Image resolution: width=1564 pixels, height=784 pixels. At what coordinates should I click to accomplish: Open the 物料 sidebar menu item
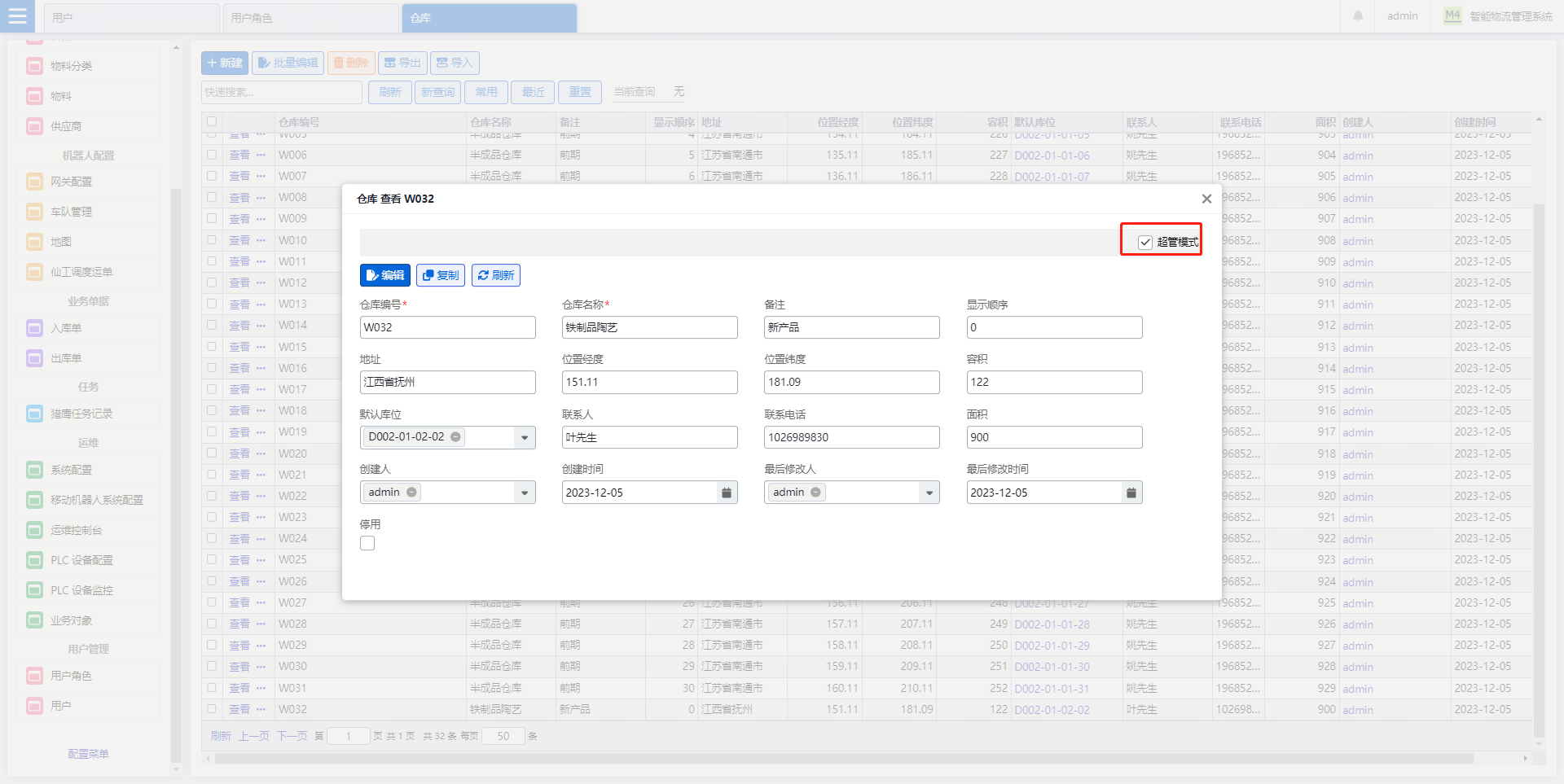point(88,96)
